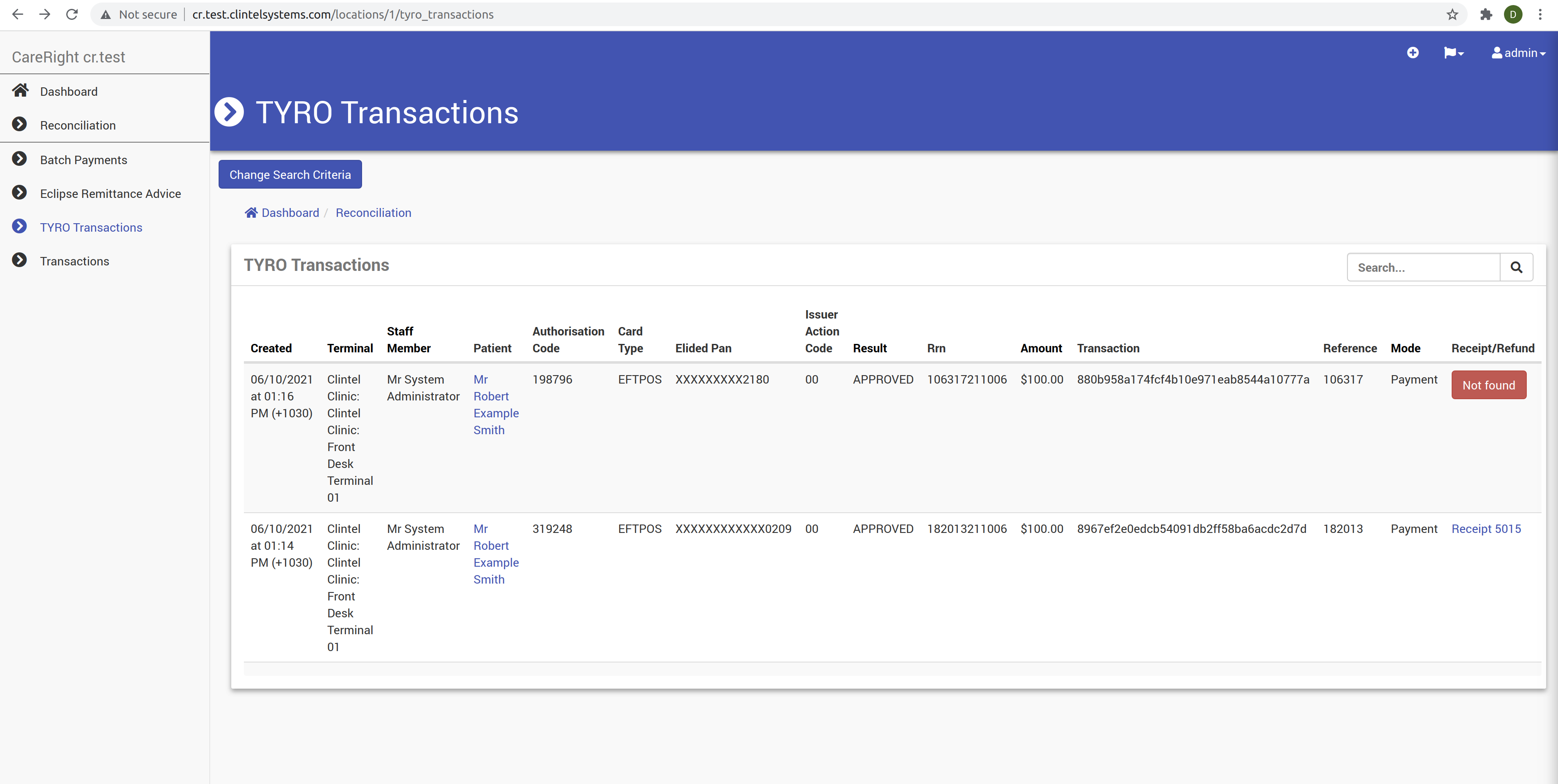This screenshot has width=1558, height=784.
Task: Click the Reconciliation sidebar arrow icon
Action: pyautogui.click(x=20, y=124)
